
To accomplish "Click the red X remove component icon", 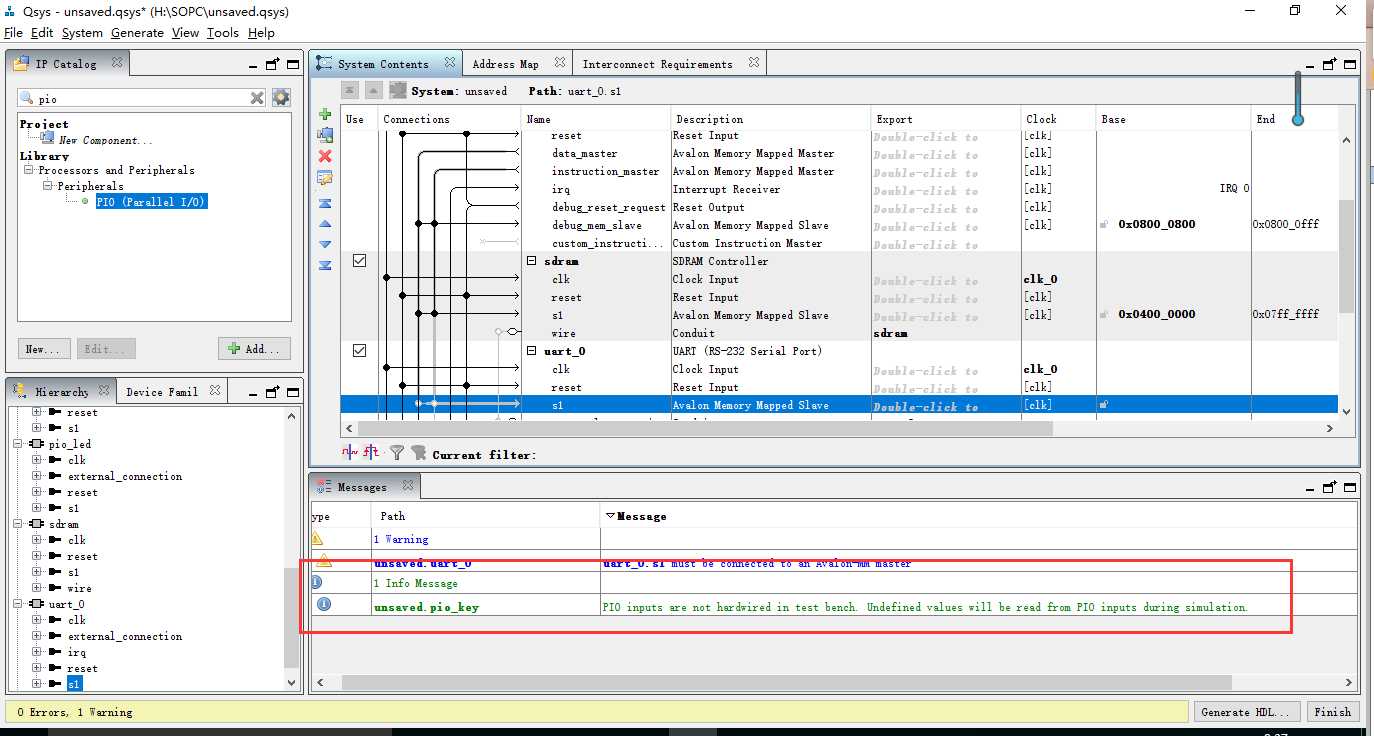I will (325, 156).
